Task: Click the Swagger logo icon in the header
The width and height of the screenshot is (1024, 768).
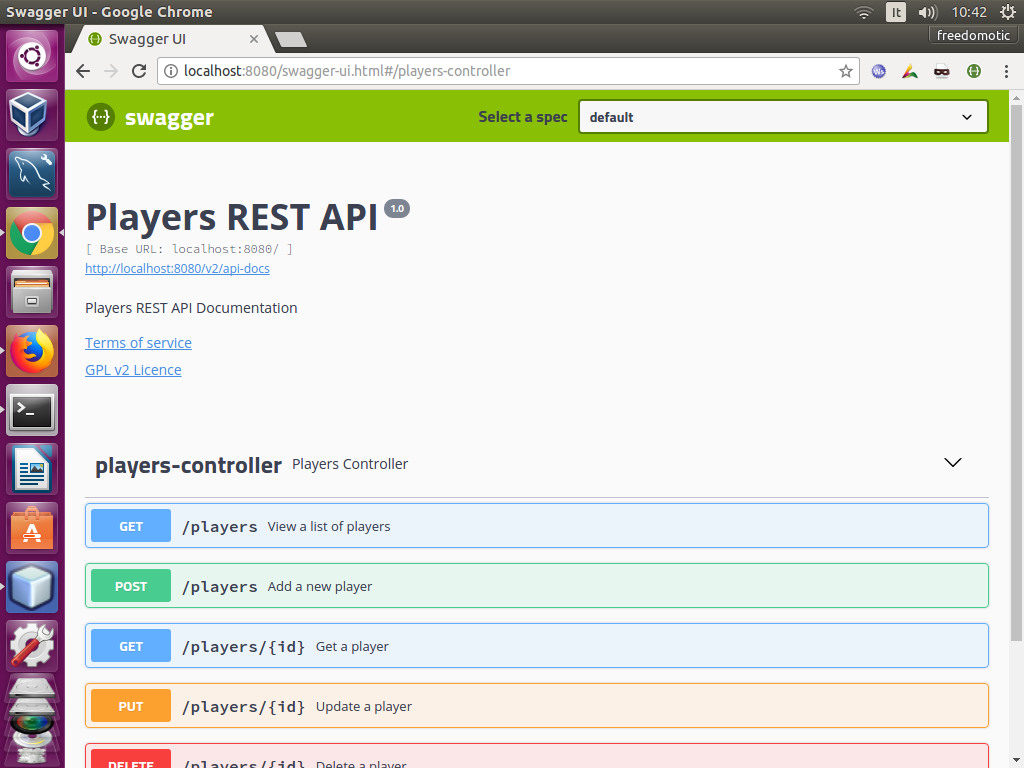Action: click(101, 117)
